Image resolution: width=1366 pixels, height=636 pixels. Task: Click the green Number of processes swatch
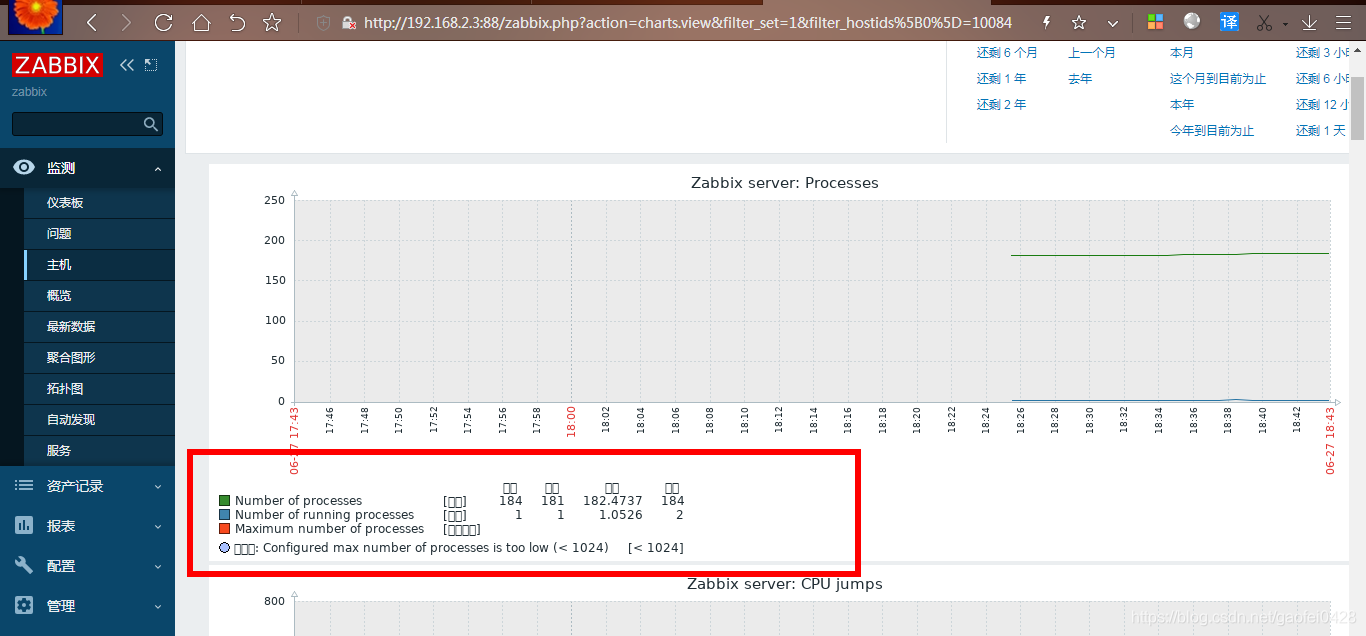click(x=224, y=501)
